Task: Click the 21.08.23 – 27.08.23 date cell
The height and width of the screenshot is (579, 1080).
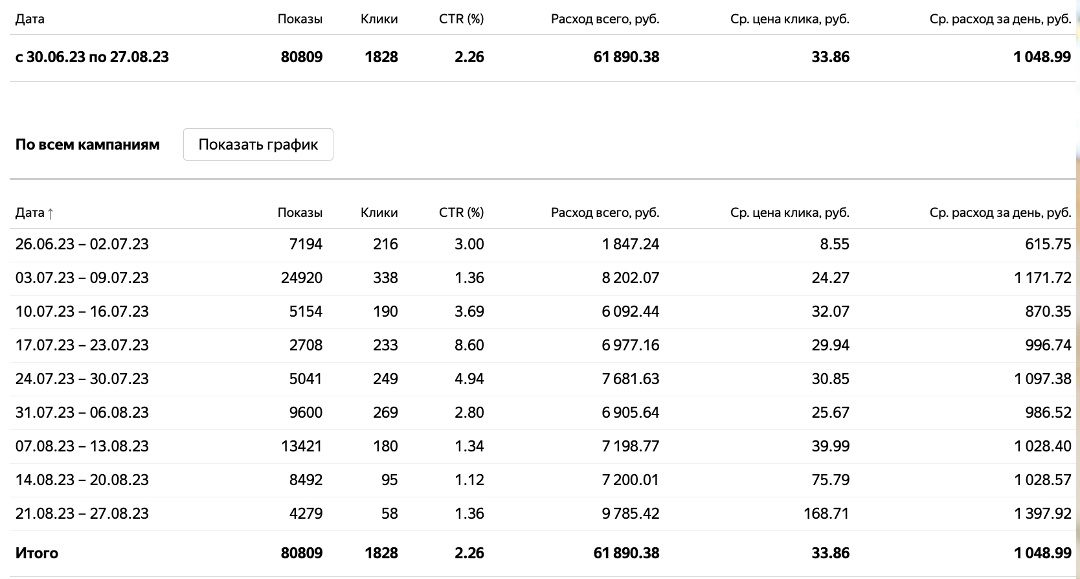Action: tap(82, 513)
